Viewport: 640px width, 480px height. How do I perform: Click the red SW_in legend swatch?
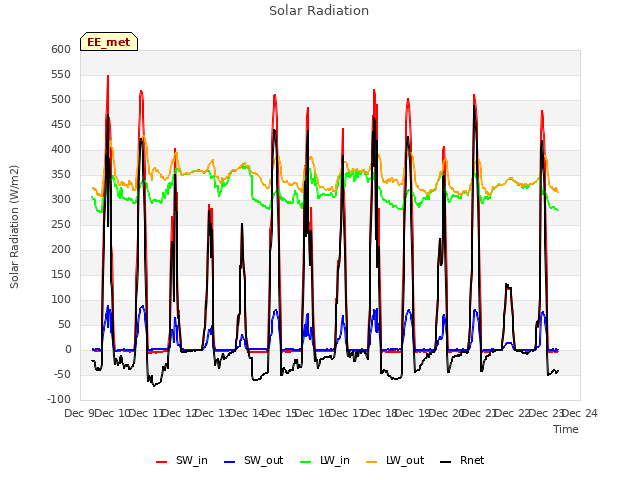click(x=162, y=462)
